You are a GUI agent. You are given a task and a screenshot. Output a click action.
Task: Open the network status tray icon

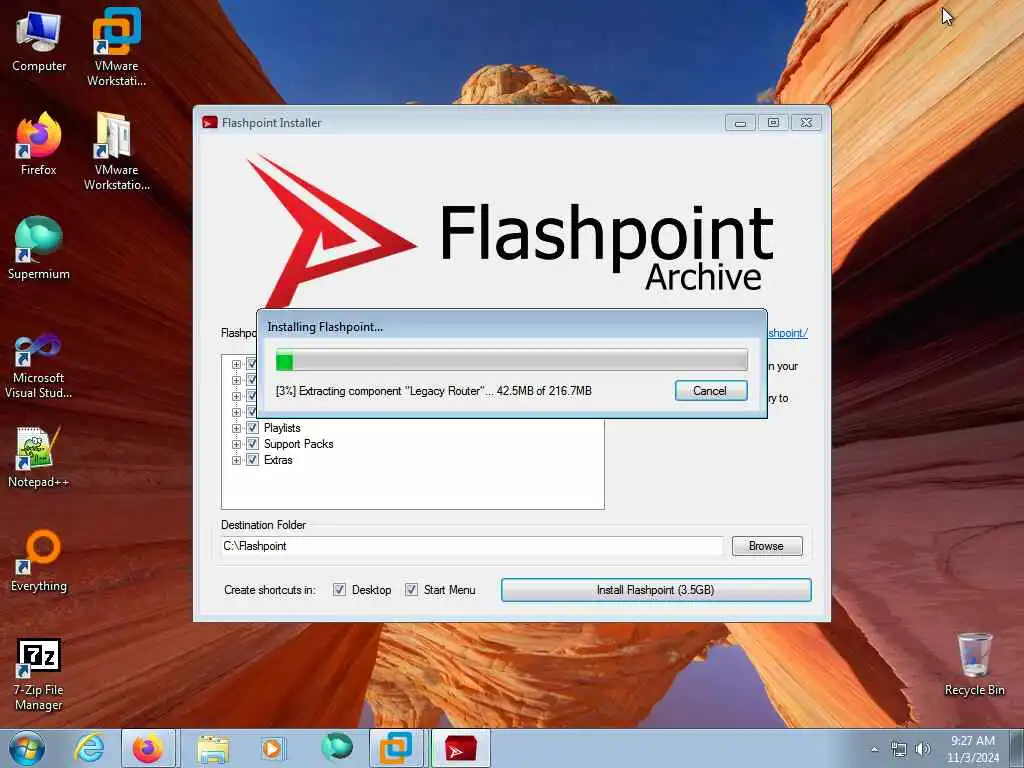[899, 749]
